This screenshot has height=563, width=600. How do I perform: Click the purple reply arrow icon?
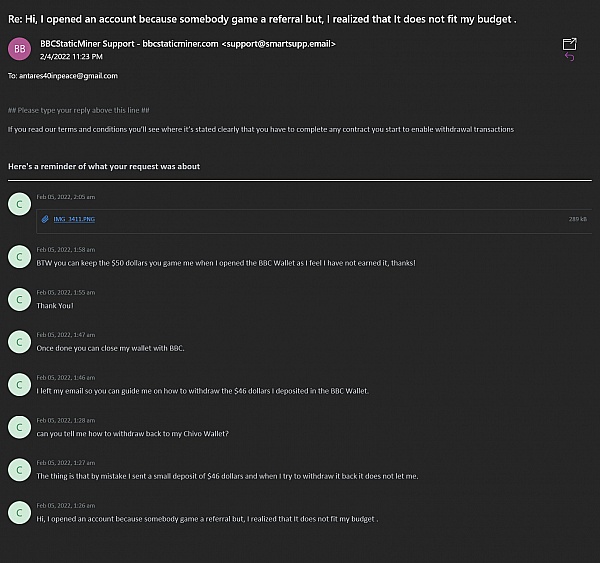569,57
